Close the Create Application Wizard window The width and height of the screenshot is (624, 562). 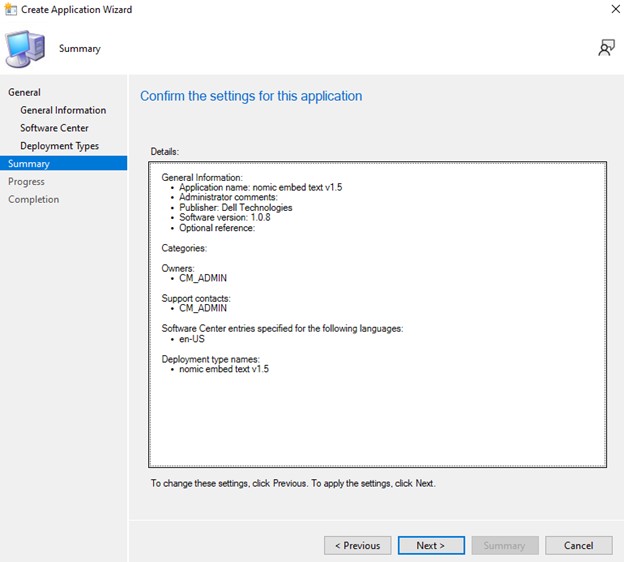(x=612, y=10)
